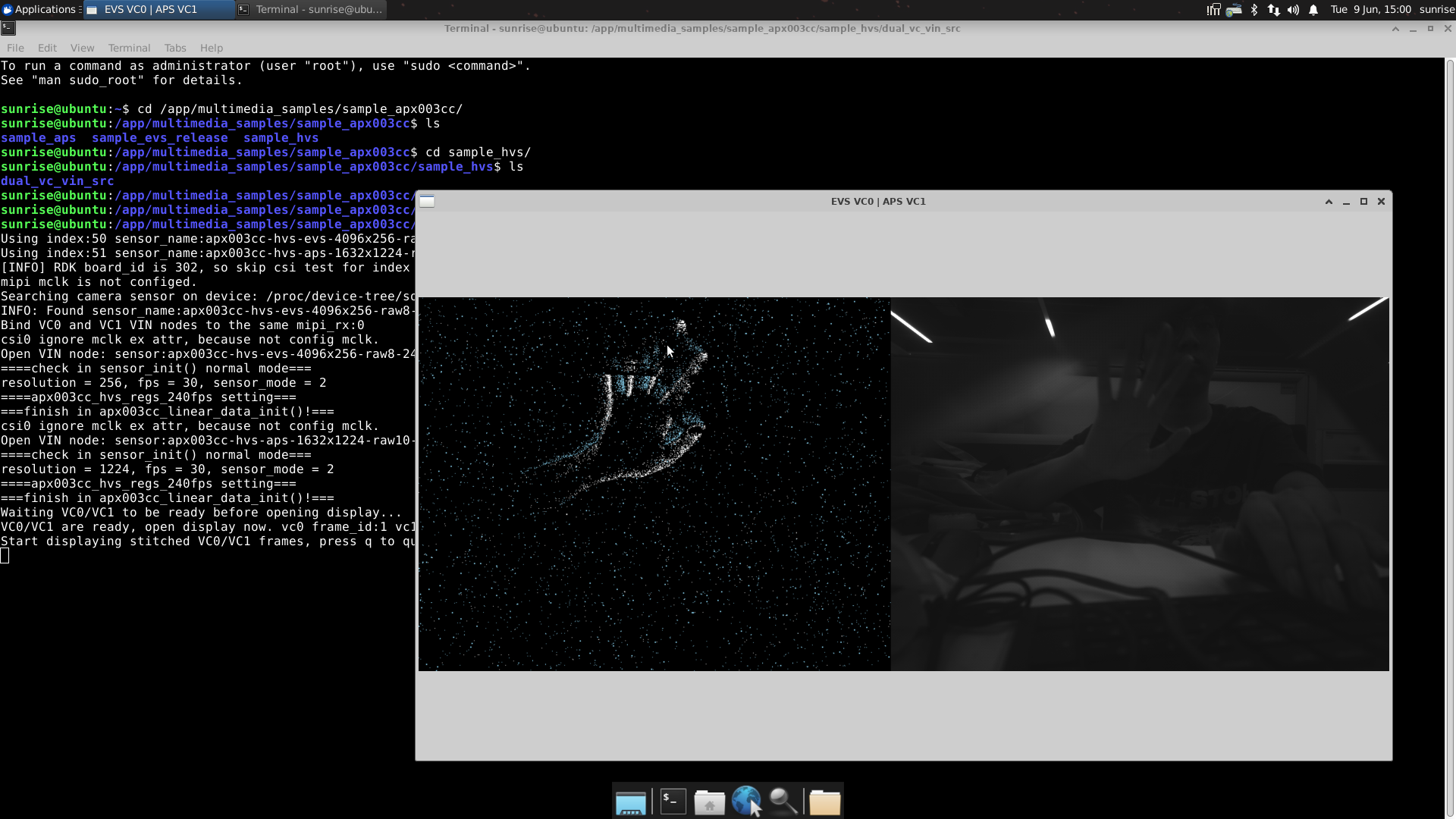Open the terminal emulator dock icon
Viewport: 1456px width, 819px height.
(673, 802)
